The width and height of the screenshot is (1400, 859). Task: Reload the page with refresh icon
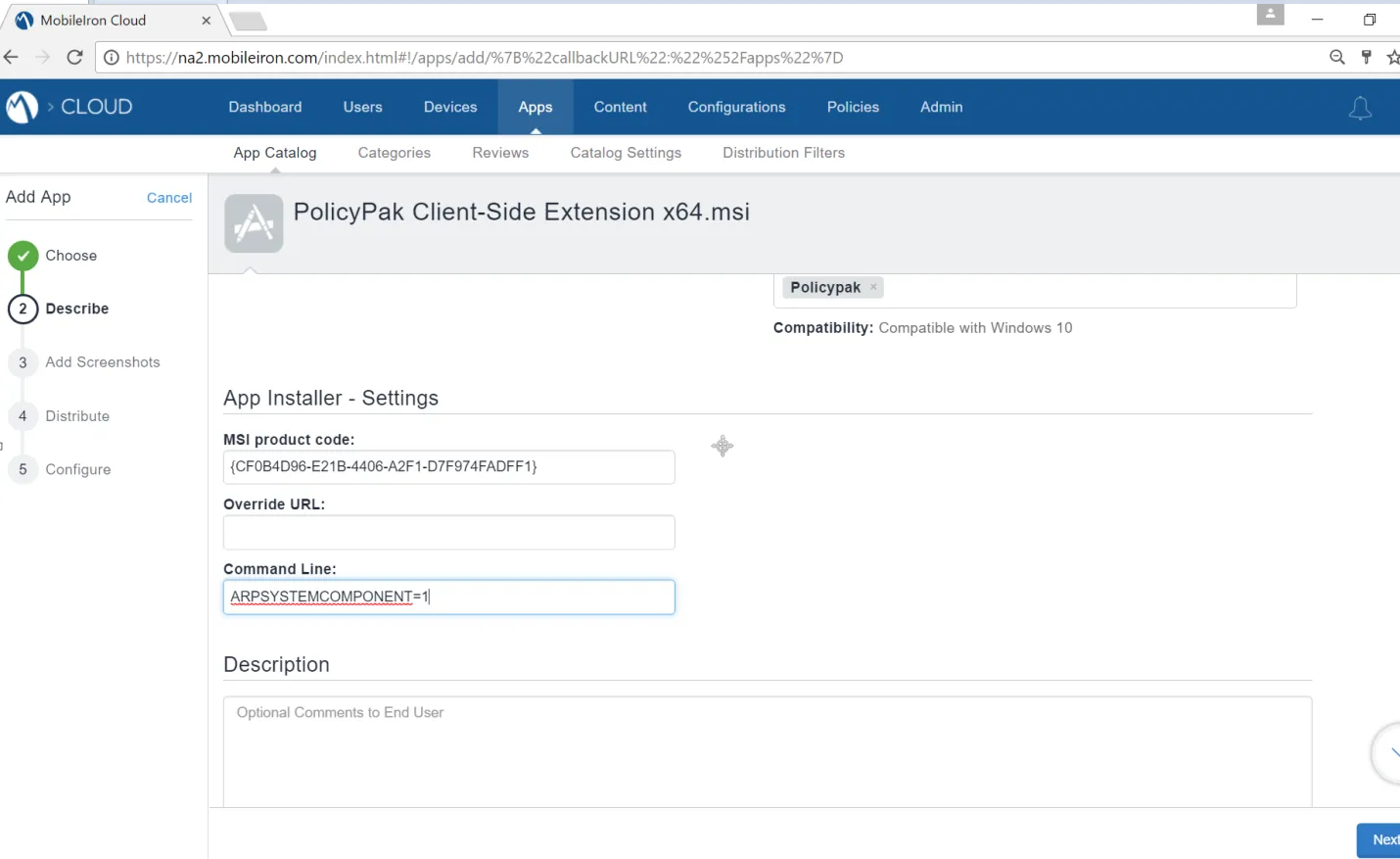pos(74,58)
